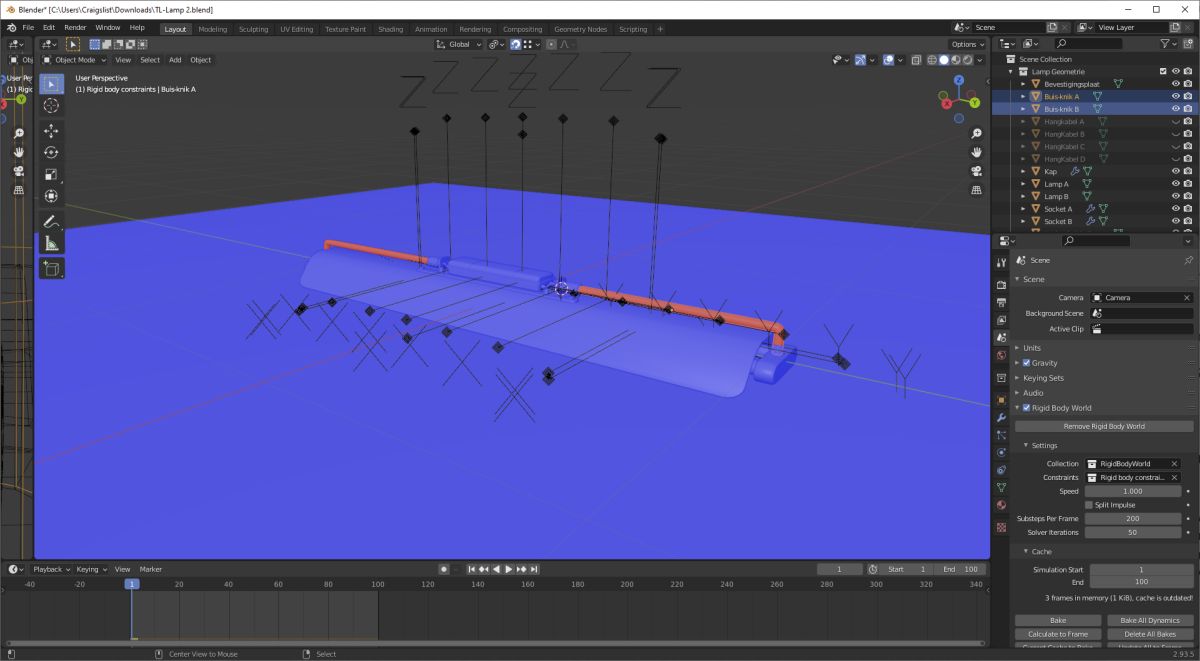This screenshot has width=1200, height=661.
Task: Click the pan hand gizmo in main viewport
Action: (977, 152)
